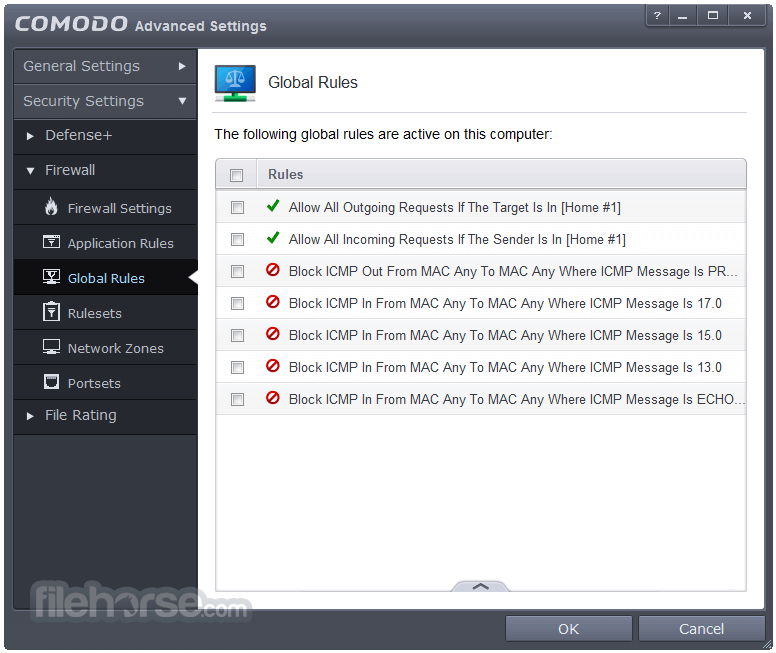Viewport: 776px width, 653px height.
Task: Go to Network Zones section
Action: pos(105,348)
